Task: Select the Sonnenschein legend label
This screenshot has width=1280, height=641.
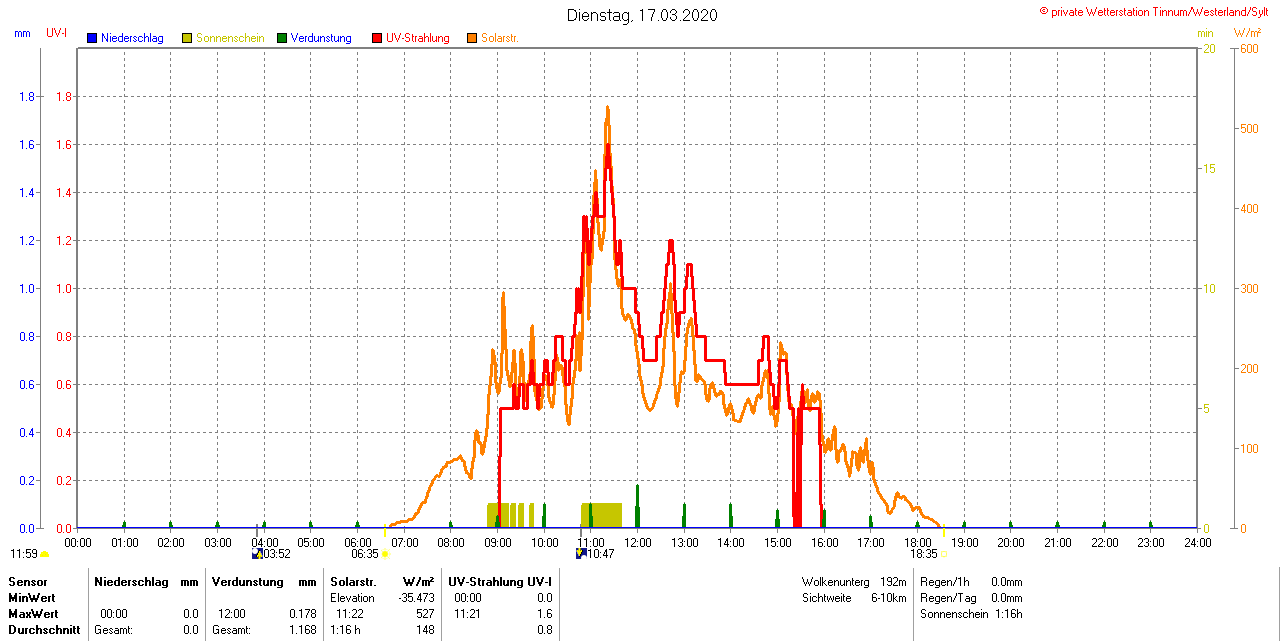Action: (230, 38)
